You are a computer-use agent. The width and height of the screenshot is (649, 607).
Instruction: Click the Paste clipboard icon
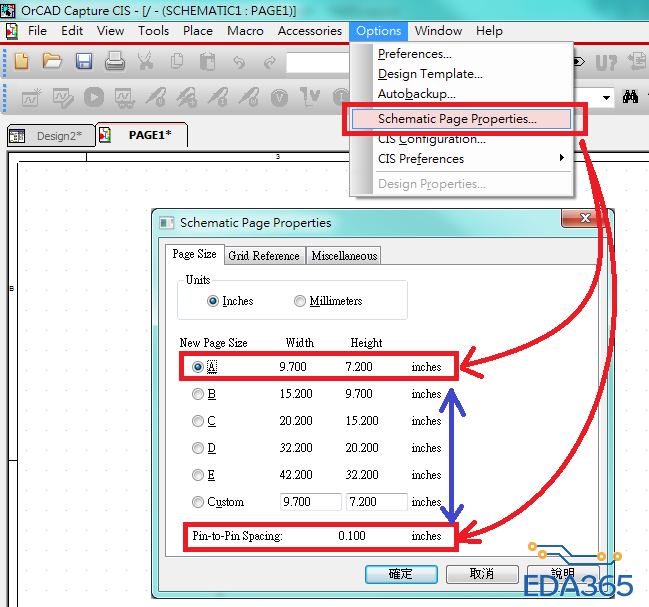point(208,62)
